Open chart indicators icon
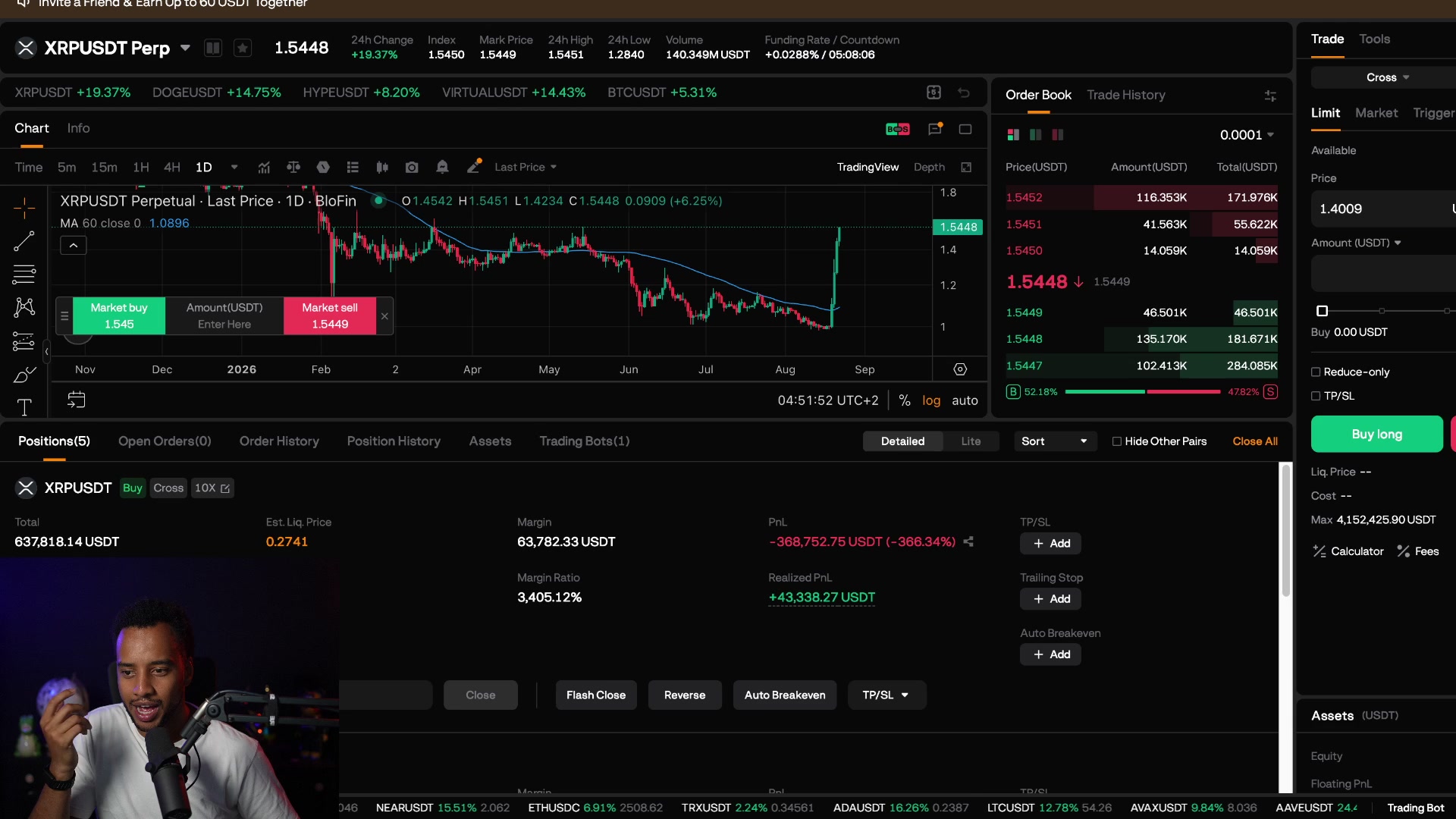 tap(264, 167)
